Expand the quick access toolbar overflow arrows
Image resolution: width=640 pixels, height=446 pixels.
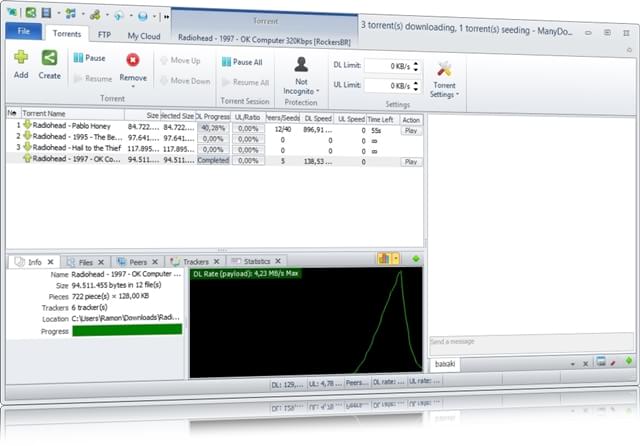point(167,17)
